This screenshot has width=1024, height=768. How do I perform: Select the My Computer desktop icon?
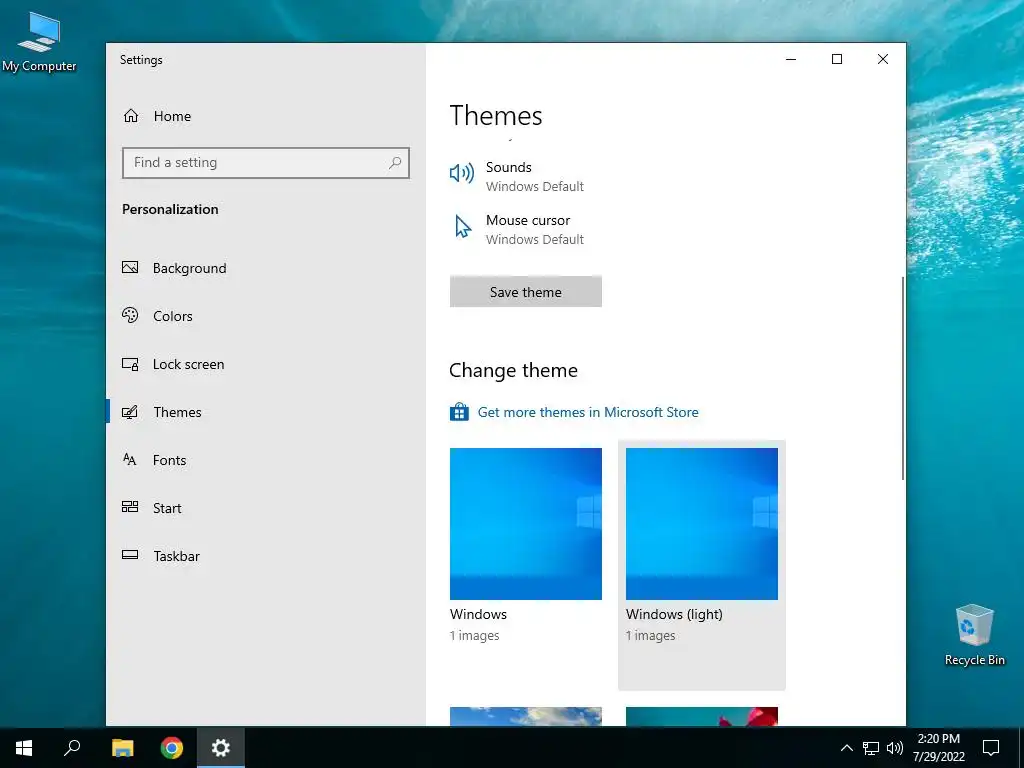tap(39, 40)
